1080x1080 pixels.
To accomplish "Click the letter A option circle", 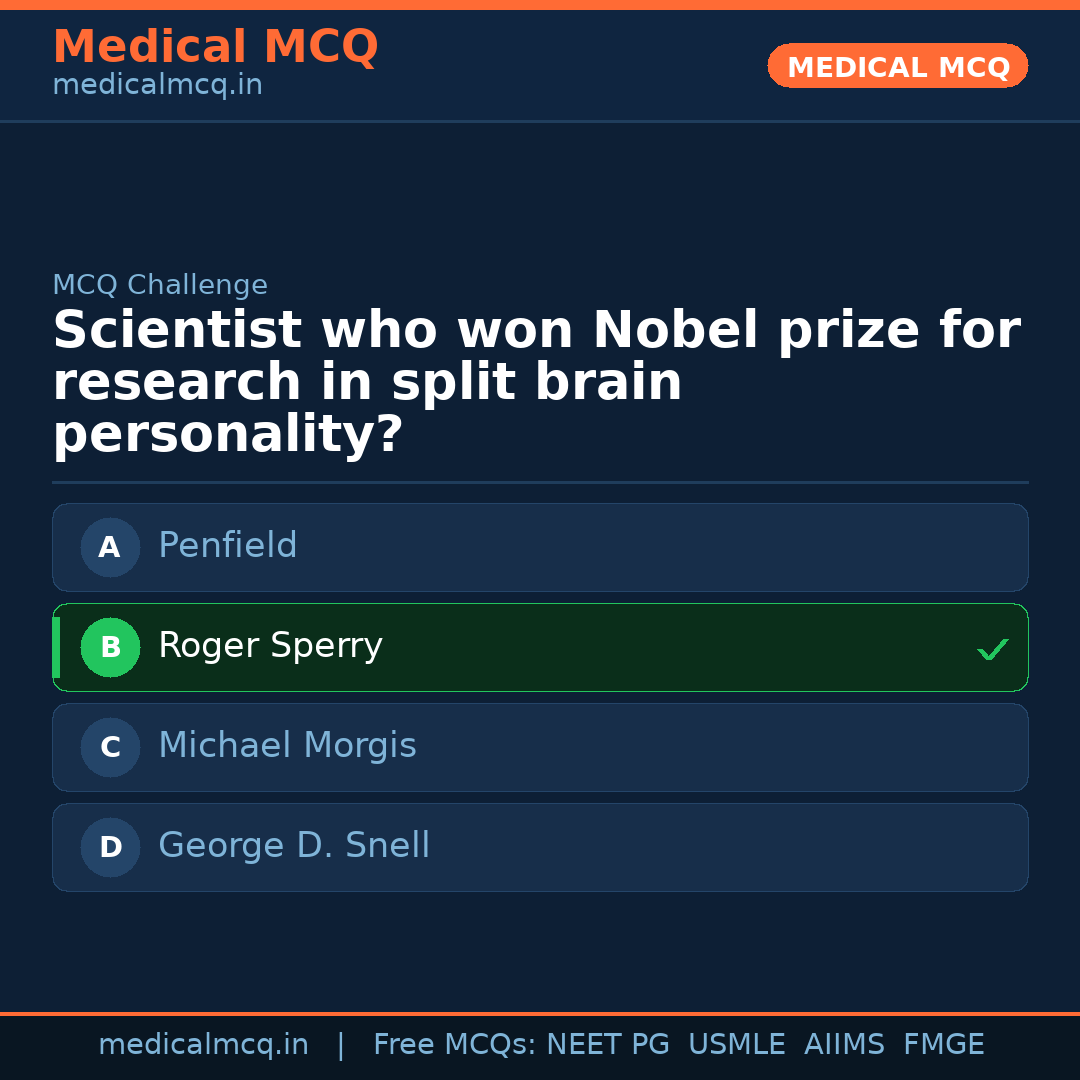I will (x=110, y=547).
